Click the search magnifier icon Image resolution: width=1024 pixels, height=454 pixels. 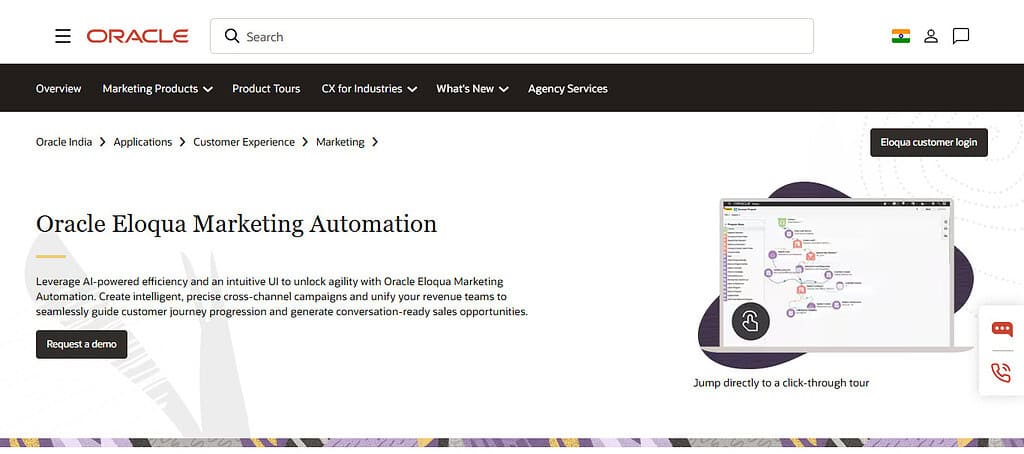232,36
